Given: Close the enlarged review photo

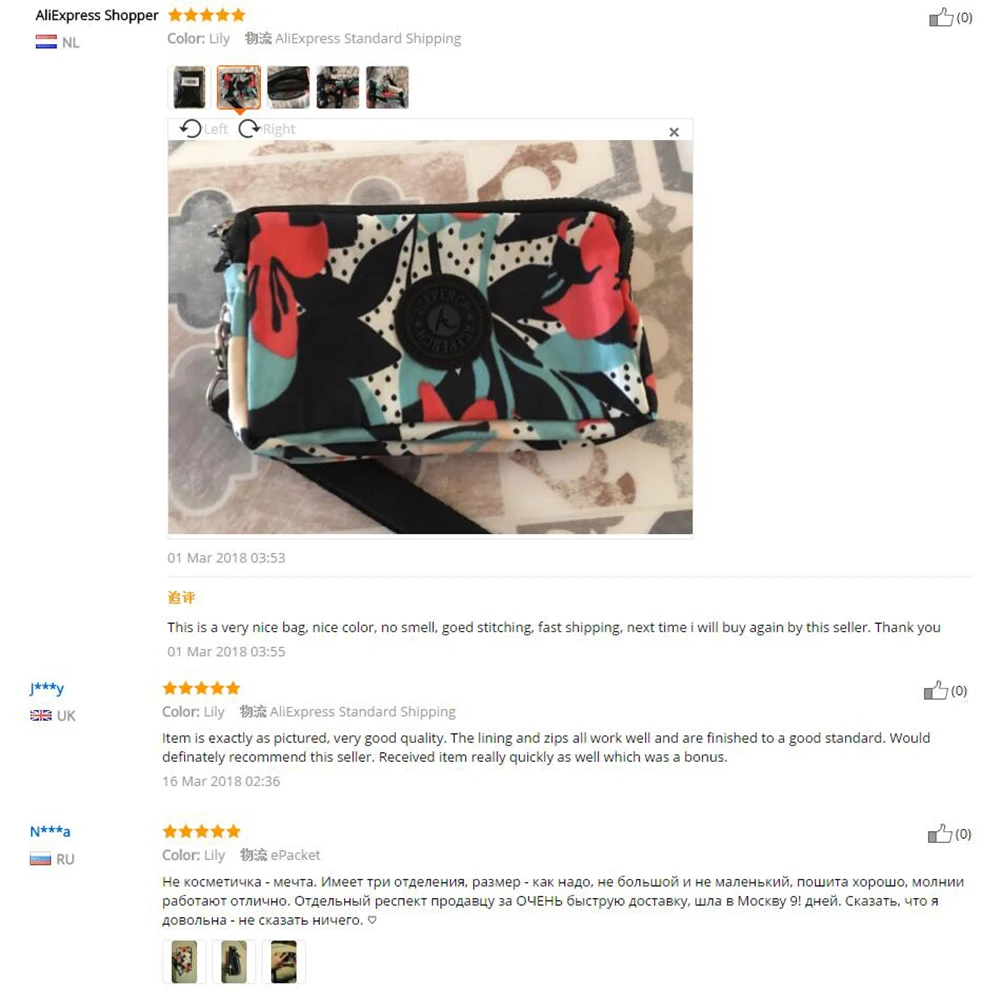Looking at the screenshot, I should pyautogui.click(x=674, y=132).
